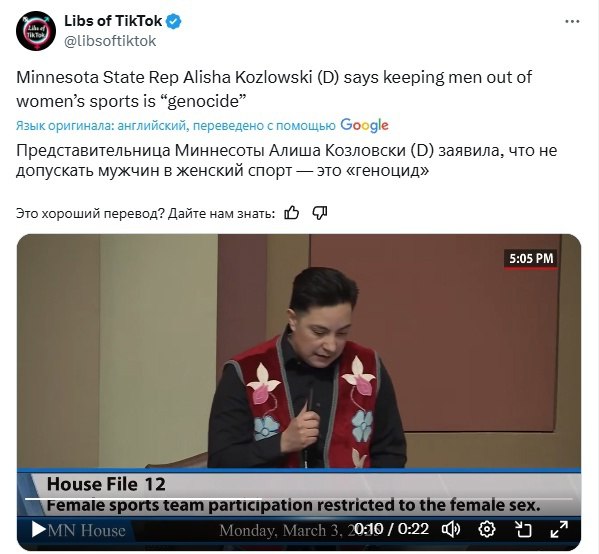Click the Russian translated tweet text

click(287, 160)
